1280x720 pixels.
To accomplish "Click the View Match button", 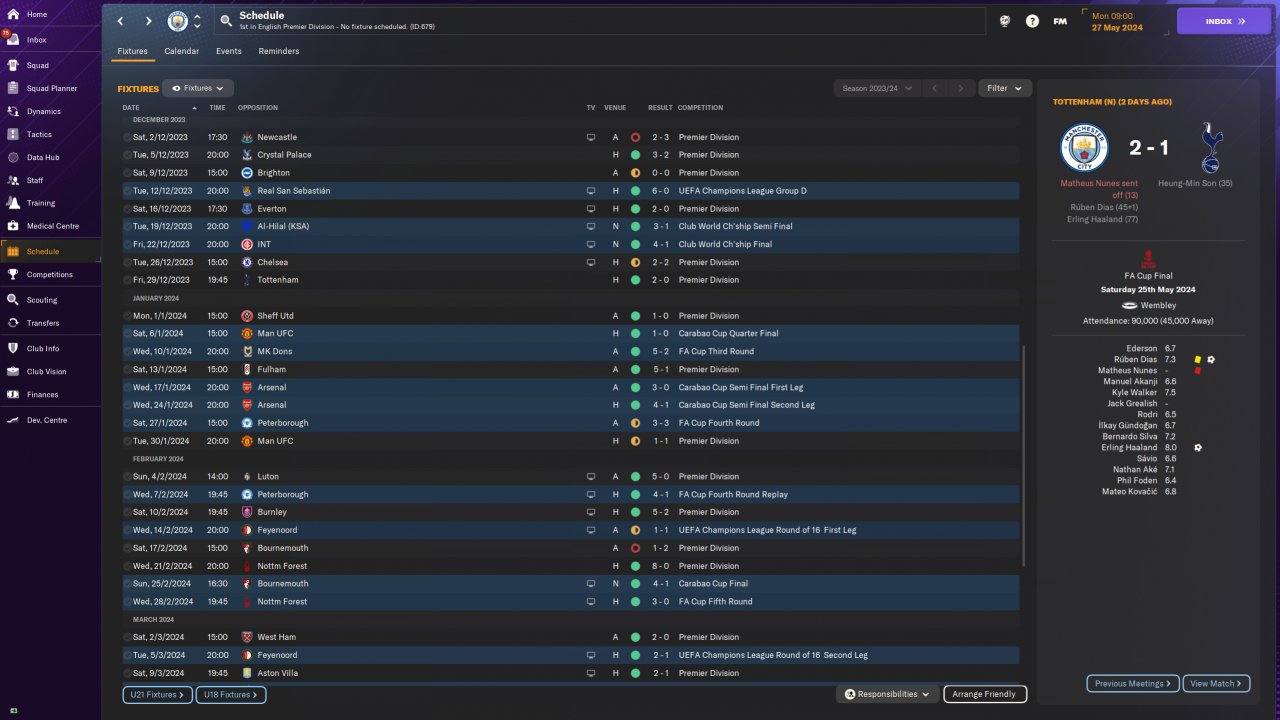I will (x=1217, y=684).
